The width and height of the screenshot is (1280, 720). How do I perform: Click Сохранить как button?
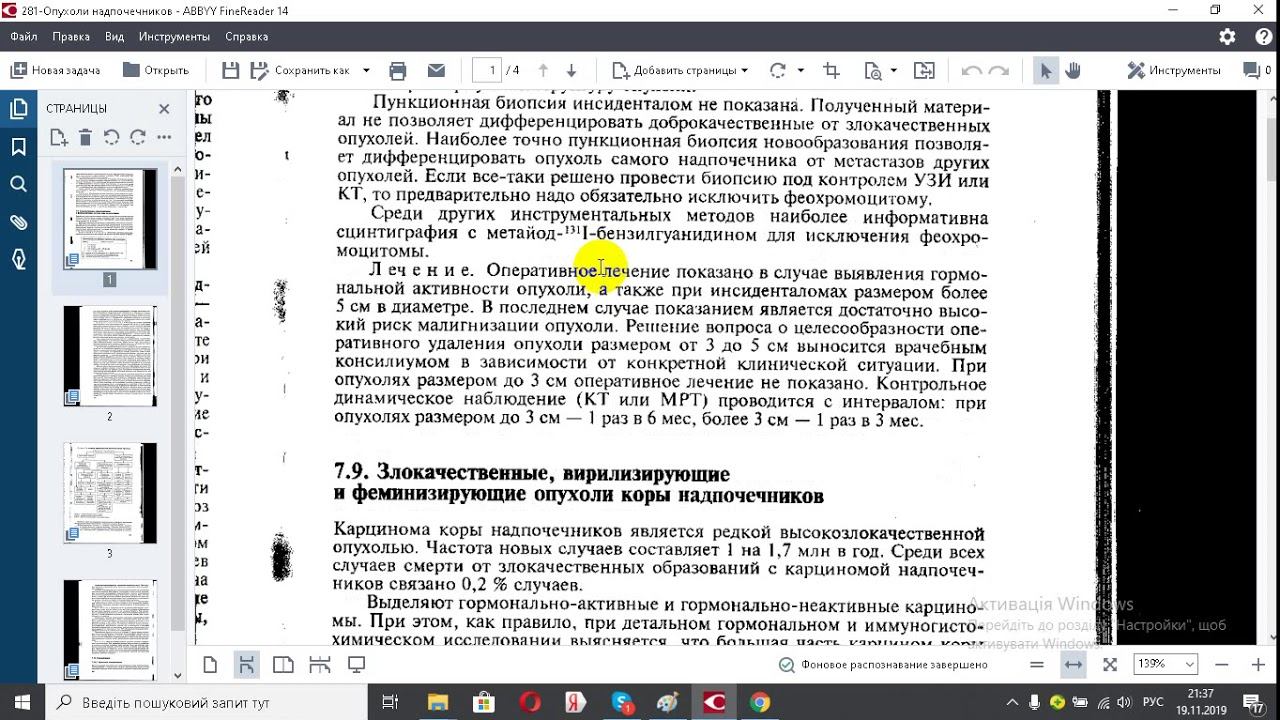tap(300, 70)
